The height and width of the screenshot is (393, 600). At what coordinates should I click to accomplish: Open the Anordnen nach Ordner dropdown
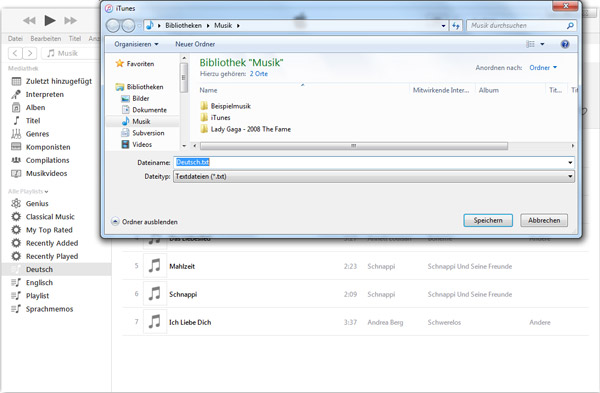pyautogui.click(x=543, y=68)
